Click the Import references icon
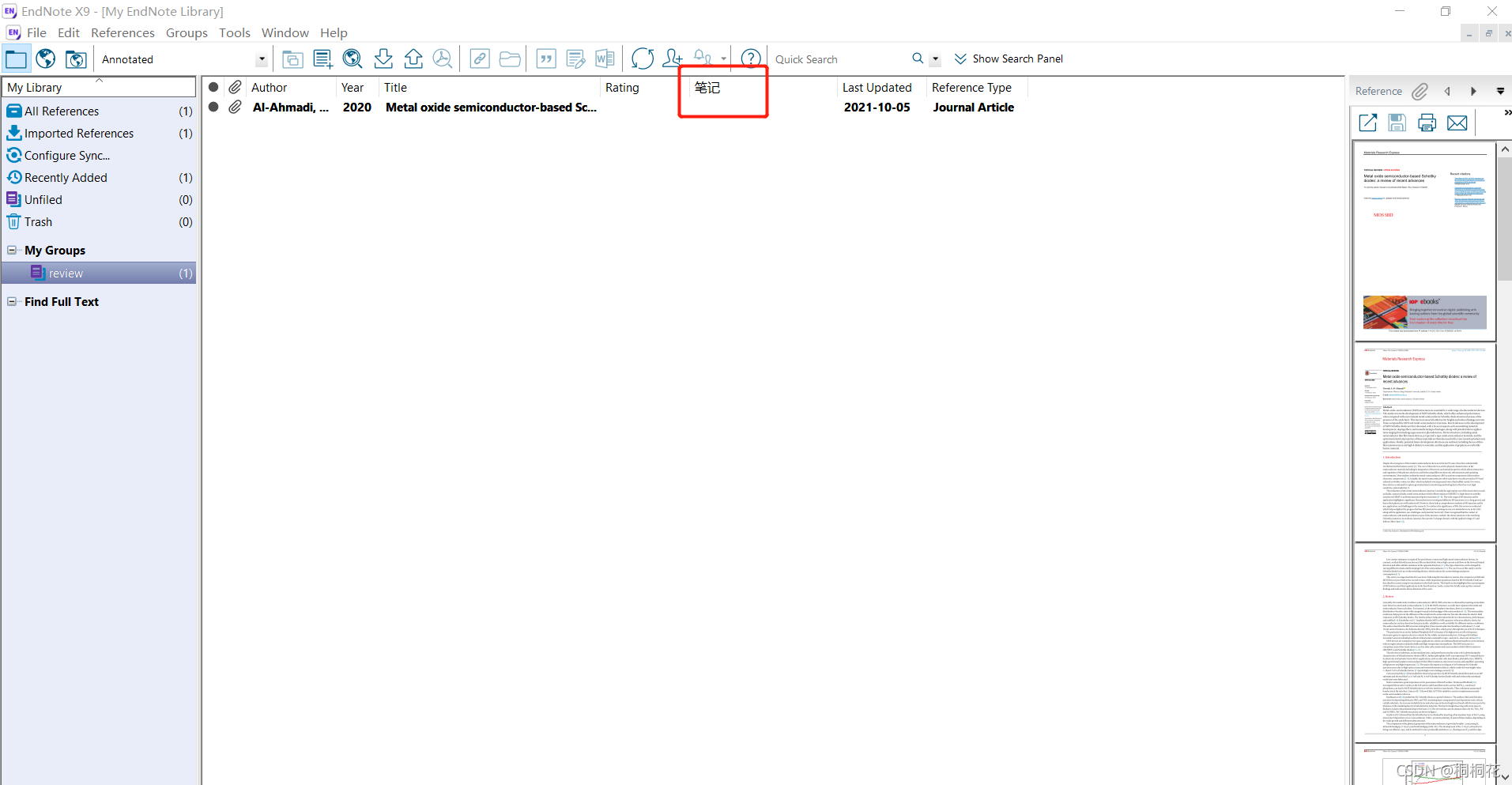Viewport: 1512px width, 785px height. (x=383, y=58)
